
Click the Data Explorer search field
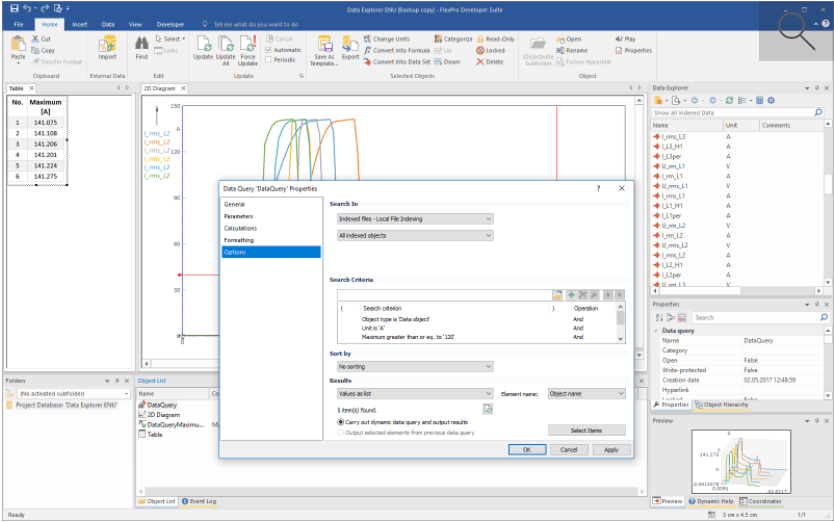pos(733,113)
